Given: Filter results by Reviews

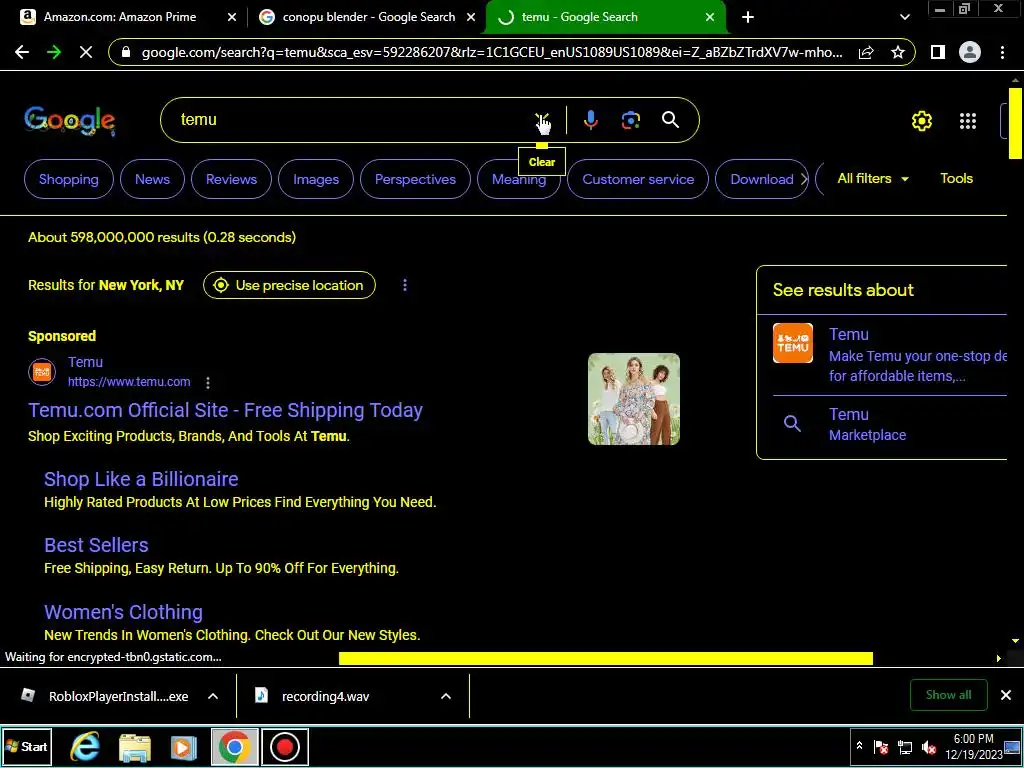Looking at the screenshot, I should point(231,179).
